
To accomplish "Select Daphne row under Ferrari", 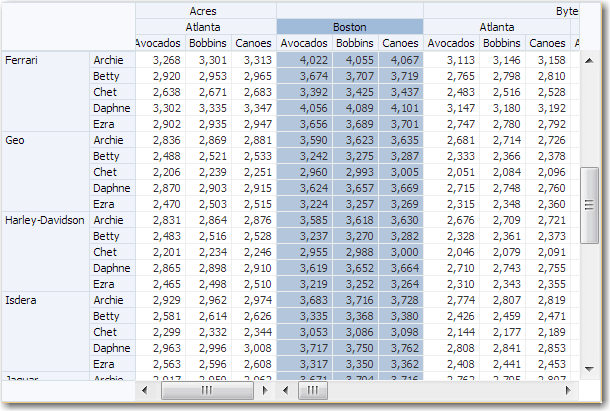I will click(112, 108).
